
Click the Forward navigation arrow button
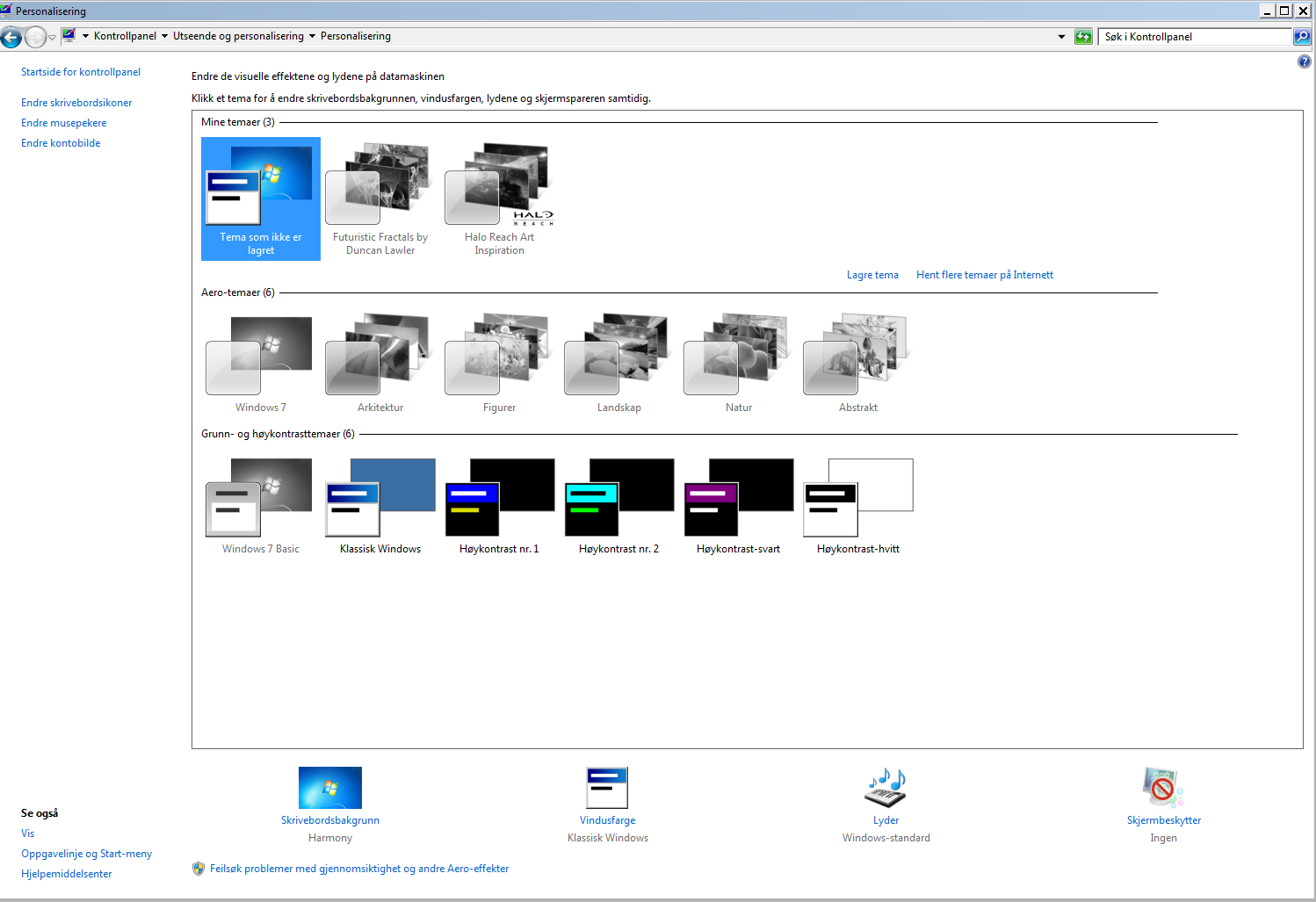[35, 37]
